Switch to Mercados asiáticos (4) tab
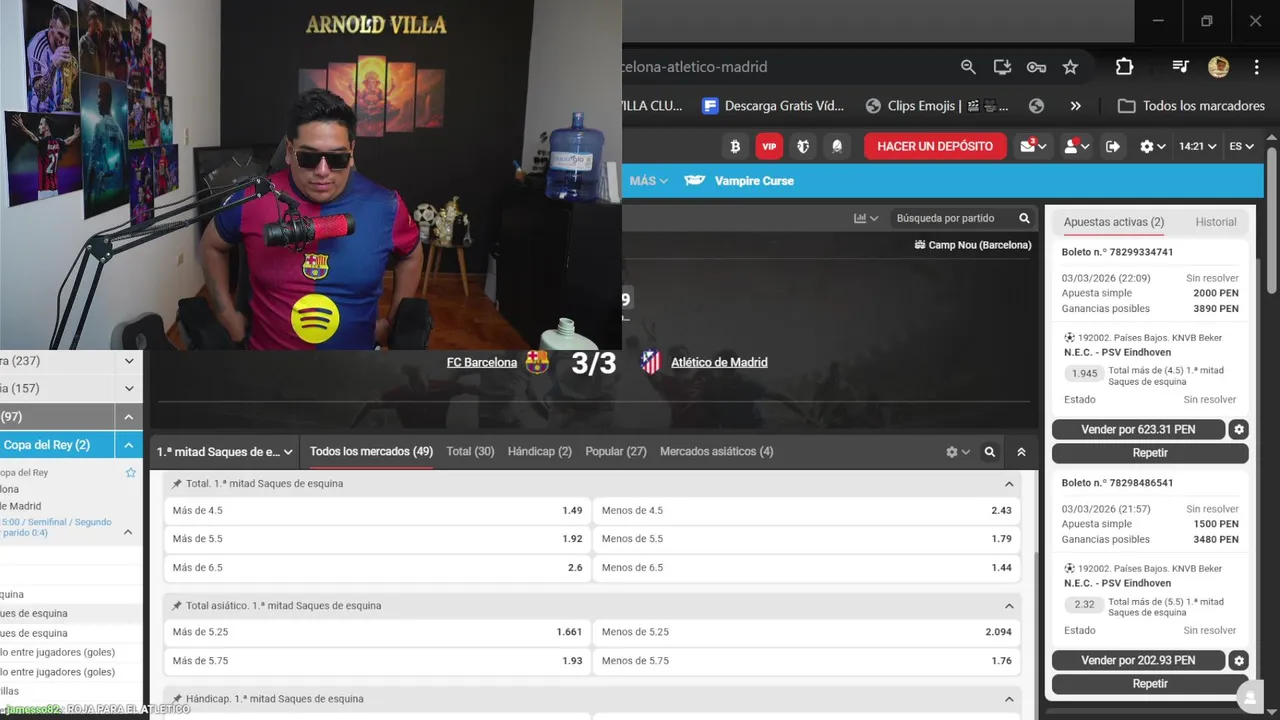This screenshot has height=720, width=1280. (x=717, y=452)
